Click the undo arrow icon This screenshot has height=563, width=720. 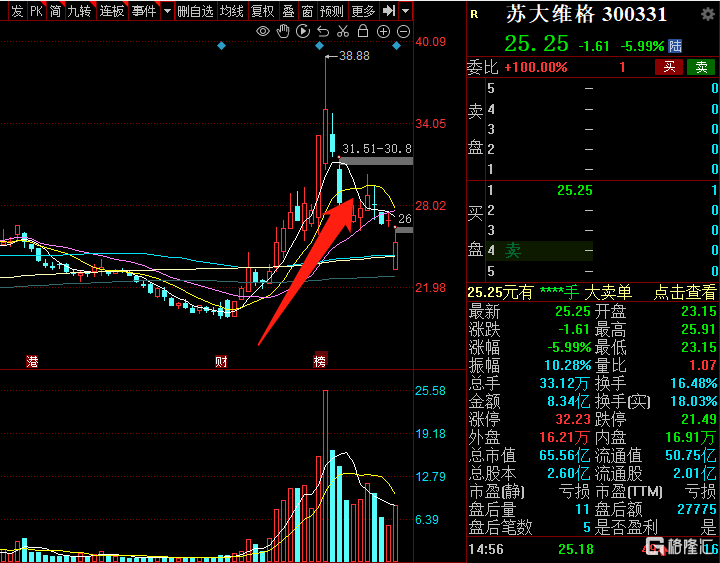323,31
